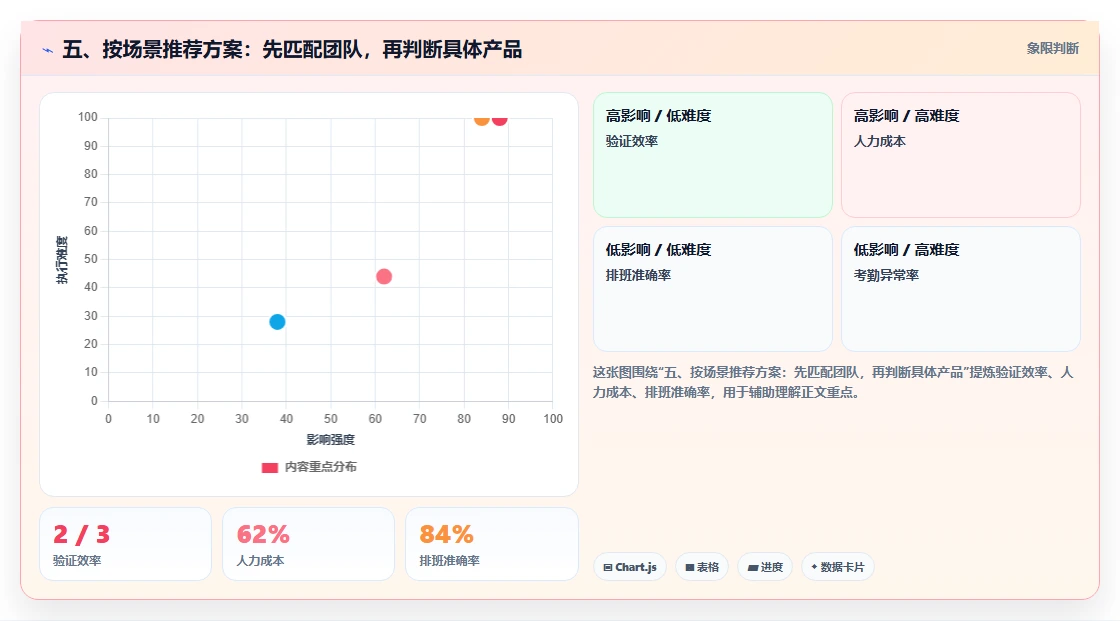Select the pink data point in the chart's middle
The height and width of the screenshot is (621, 1120).
[x=384, y=277]
